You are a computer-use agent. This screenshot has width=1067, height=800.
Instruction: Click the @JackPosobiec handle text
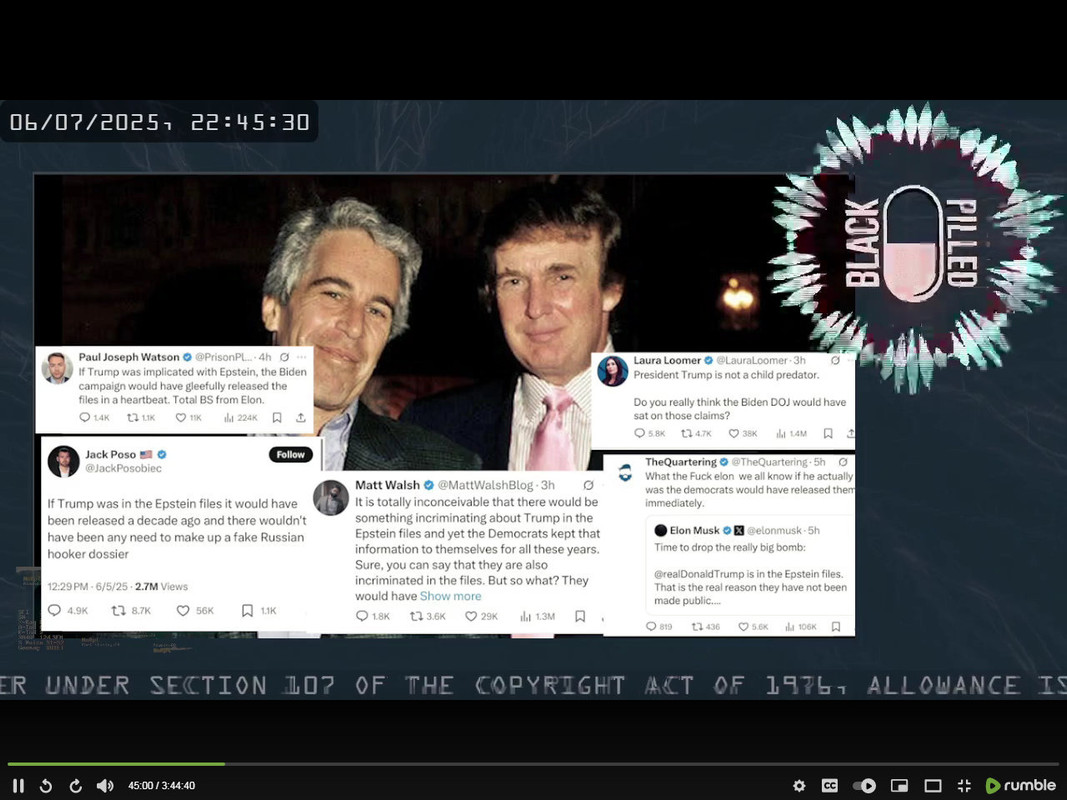pos(123,469)
